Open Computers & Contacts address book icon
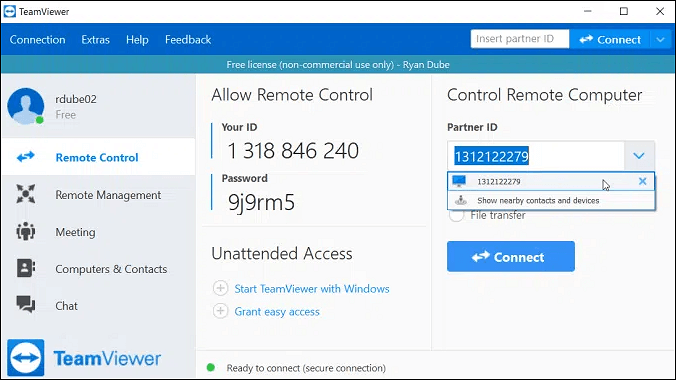Screen dimensions: 676x380 point(26,268)
